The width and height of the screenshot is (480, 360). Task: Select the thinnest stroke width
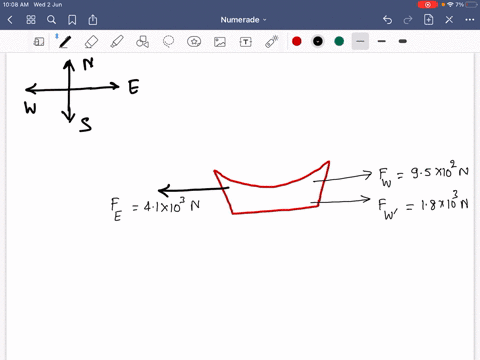pos(360,41)
